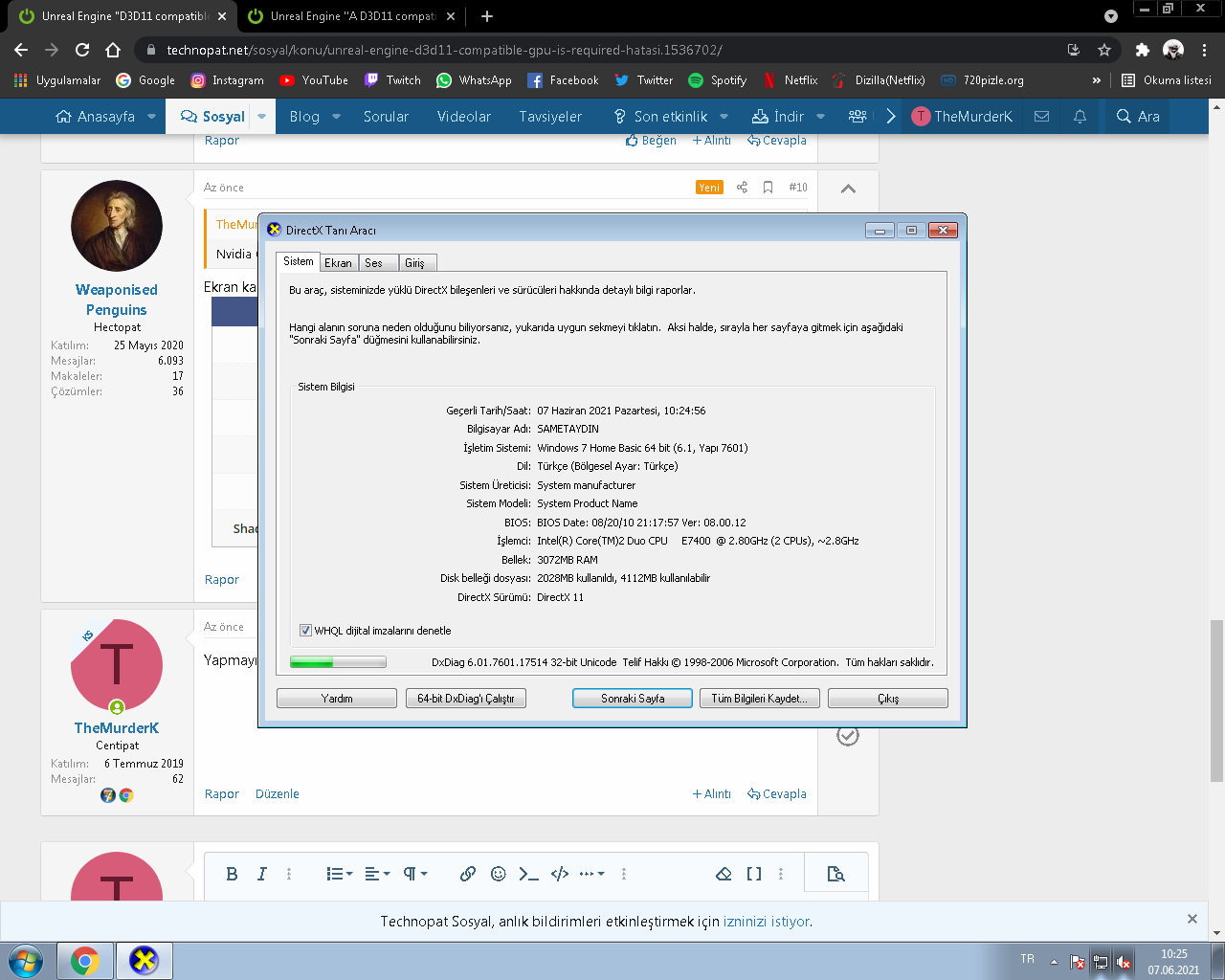Expand the Sosyal menu arrow
Viewport: 1225px width, 980px height.
coord(260,117)
